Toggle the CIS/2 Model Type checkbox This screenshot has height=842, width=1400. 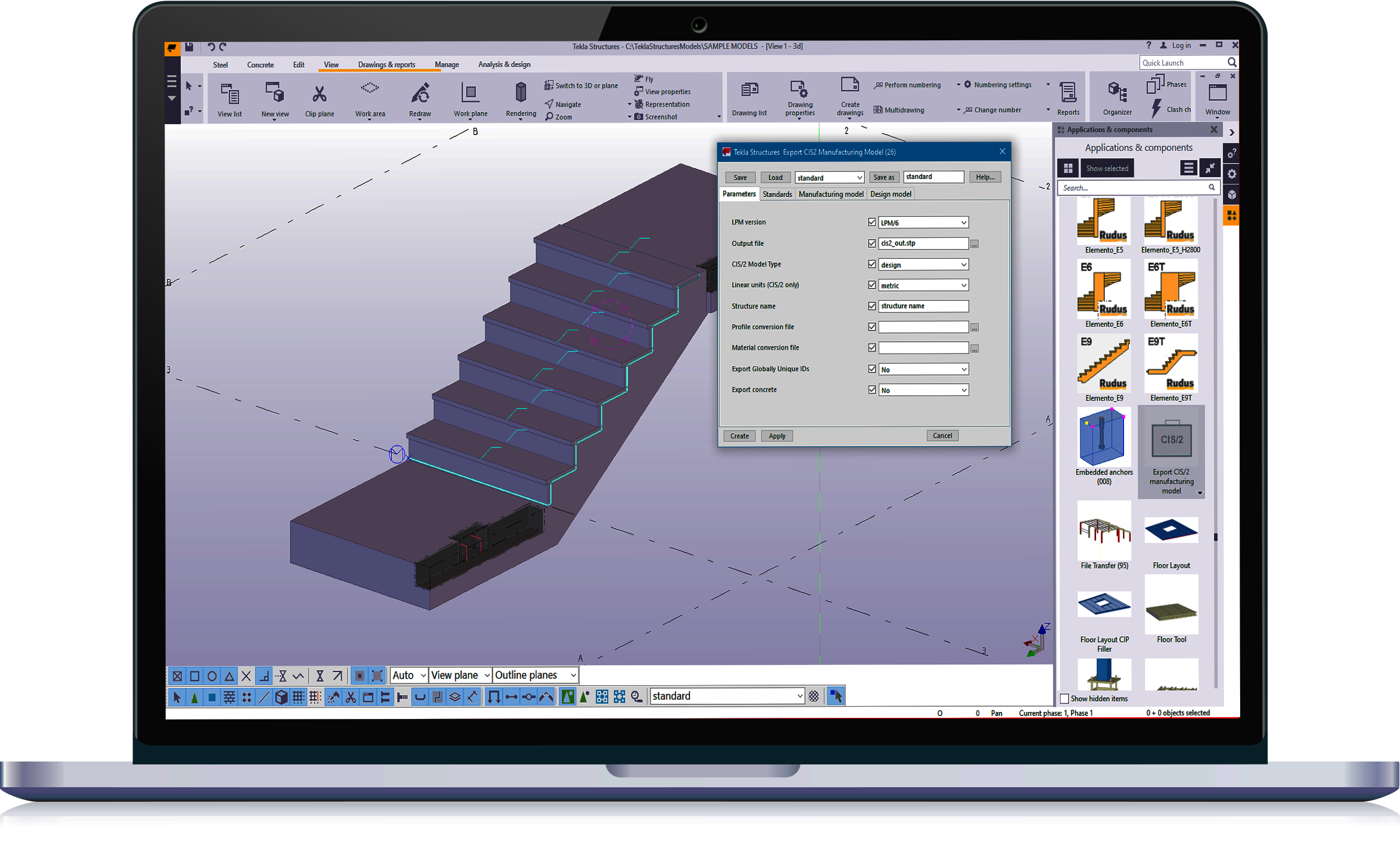click(x=871, y=264)
